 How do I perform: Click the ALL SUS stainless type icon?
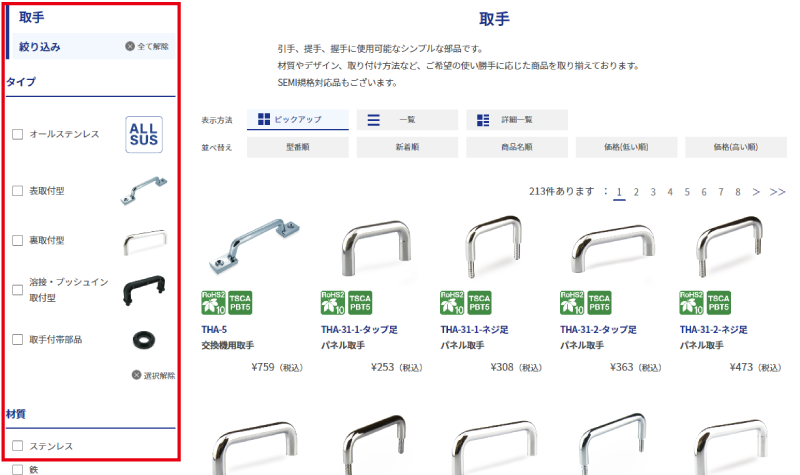[144, 135]
